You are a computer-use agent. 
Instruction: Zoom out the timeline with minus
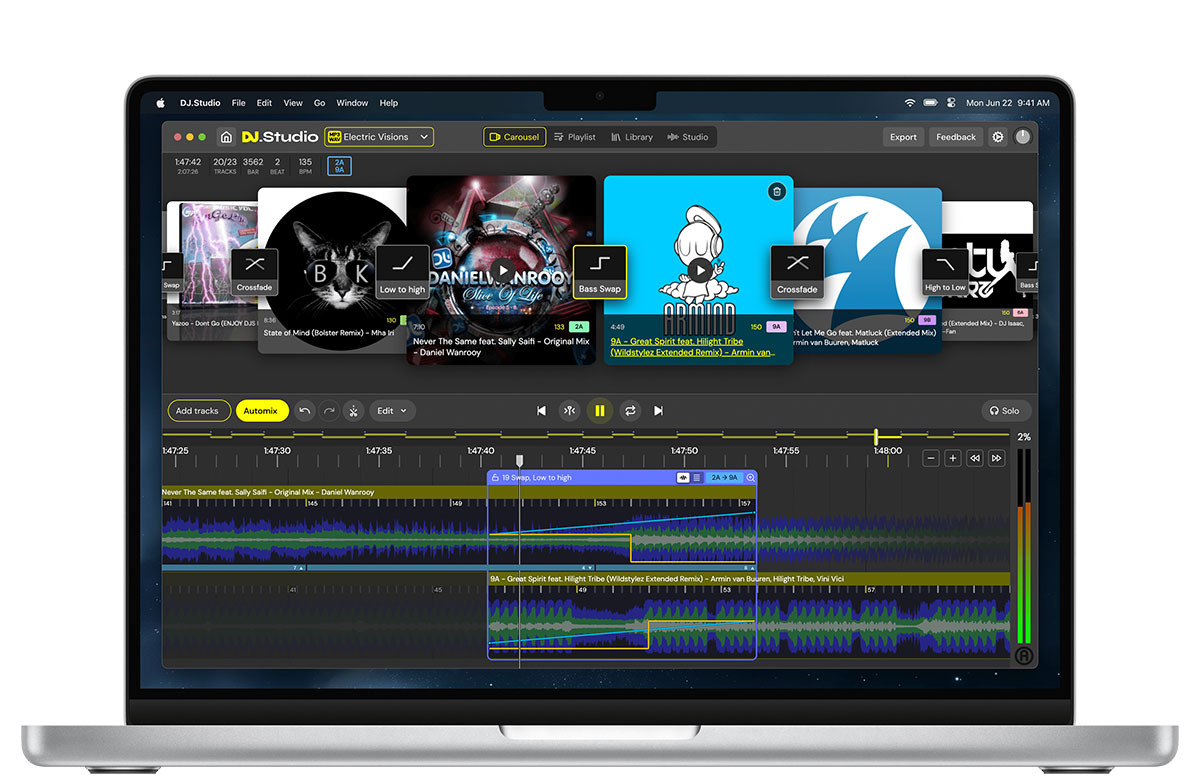(x=931, y=458)
